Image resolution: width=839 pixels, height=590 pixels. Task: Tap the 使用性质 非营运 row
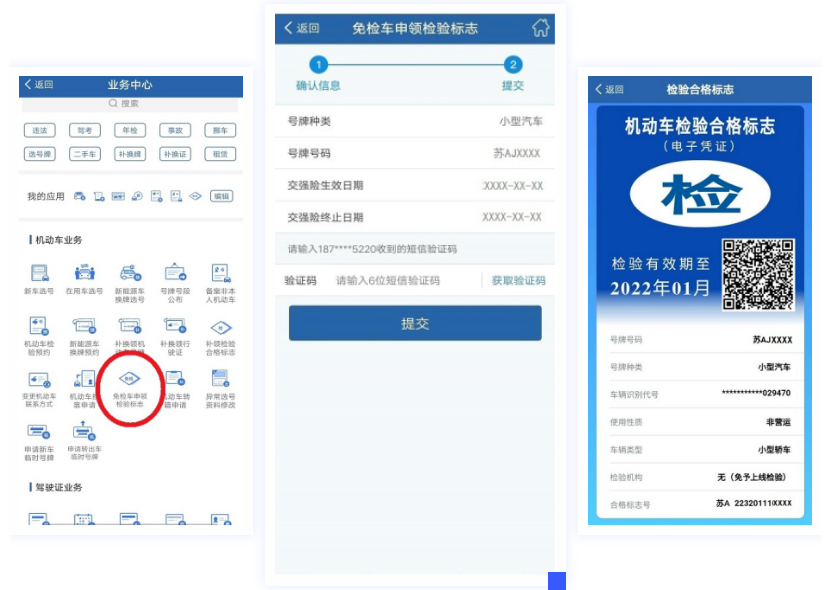(x=700, y=422)
